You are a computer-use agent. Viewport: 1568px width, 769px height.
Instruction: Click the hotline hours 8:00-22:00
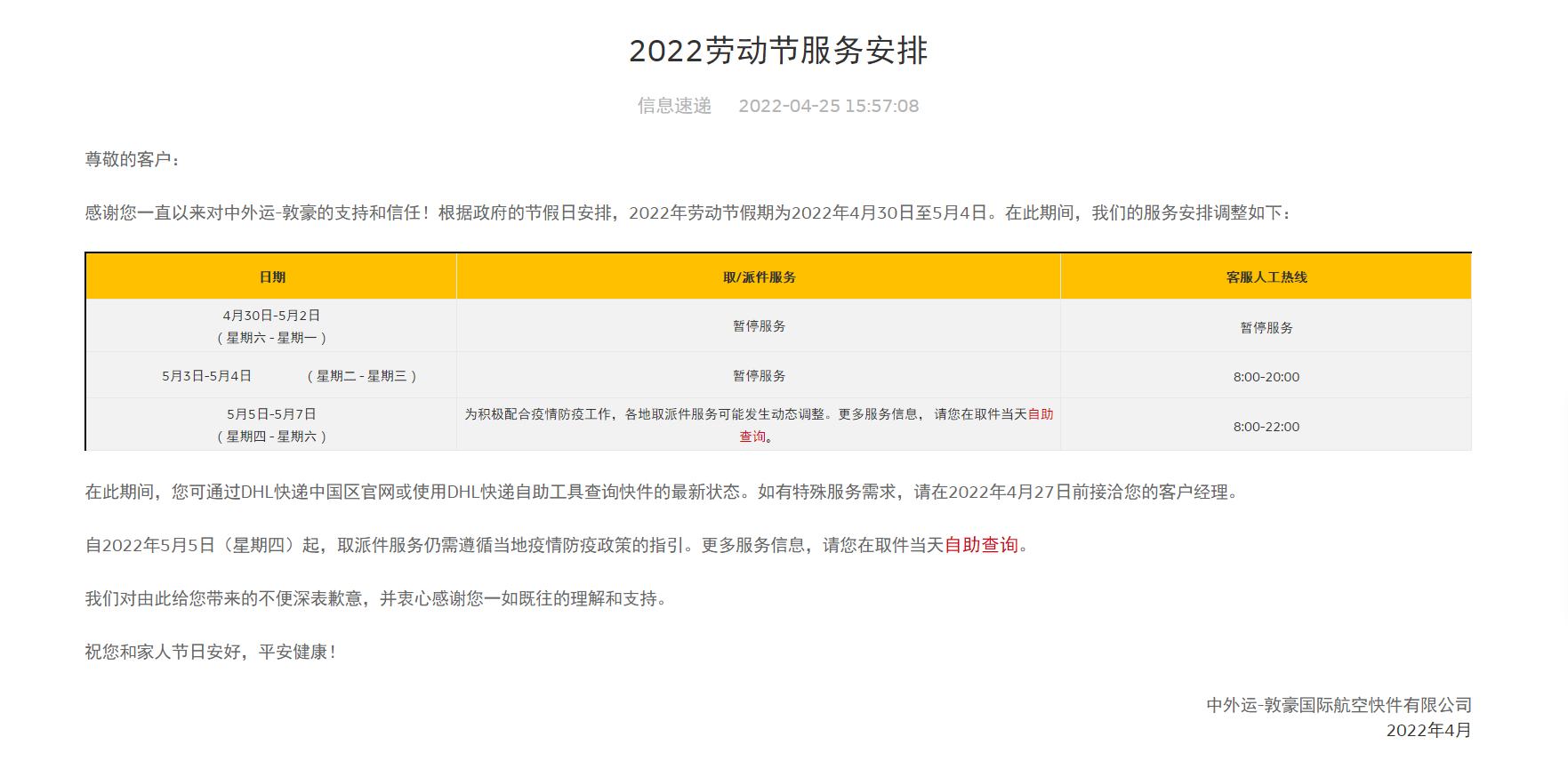tap(1266, 427)
